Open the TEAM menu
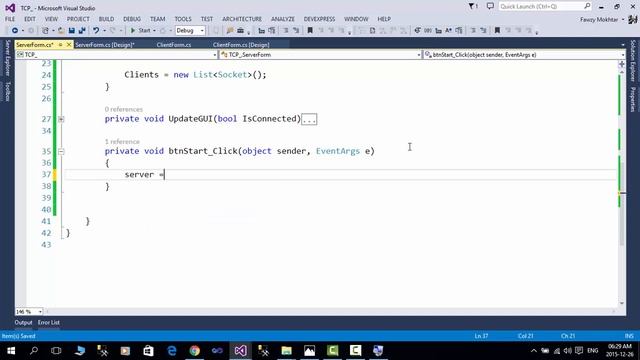Viewport: 640px width, 360px height. pyautogui.click(x=158, y=19)
